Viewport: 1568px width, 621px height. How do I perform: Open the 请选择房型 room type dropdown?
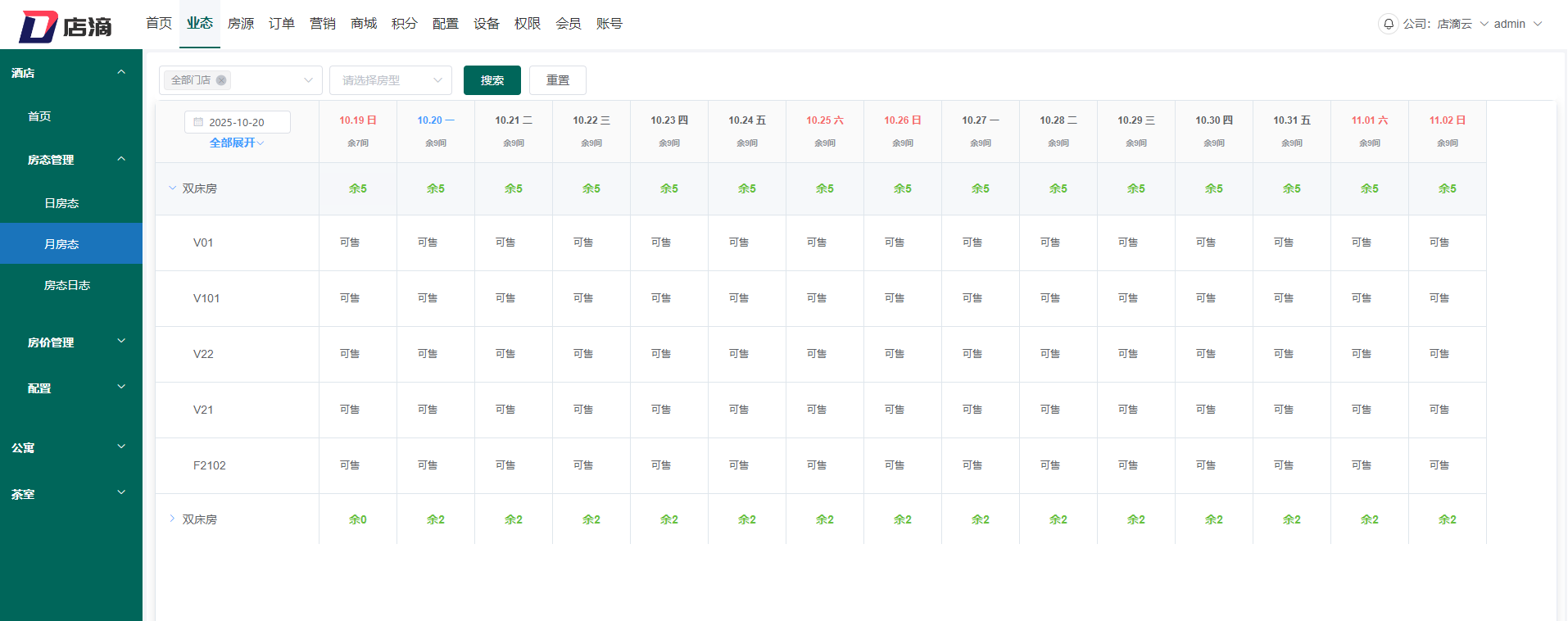(x=391, y=80)
